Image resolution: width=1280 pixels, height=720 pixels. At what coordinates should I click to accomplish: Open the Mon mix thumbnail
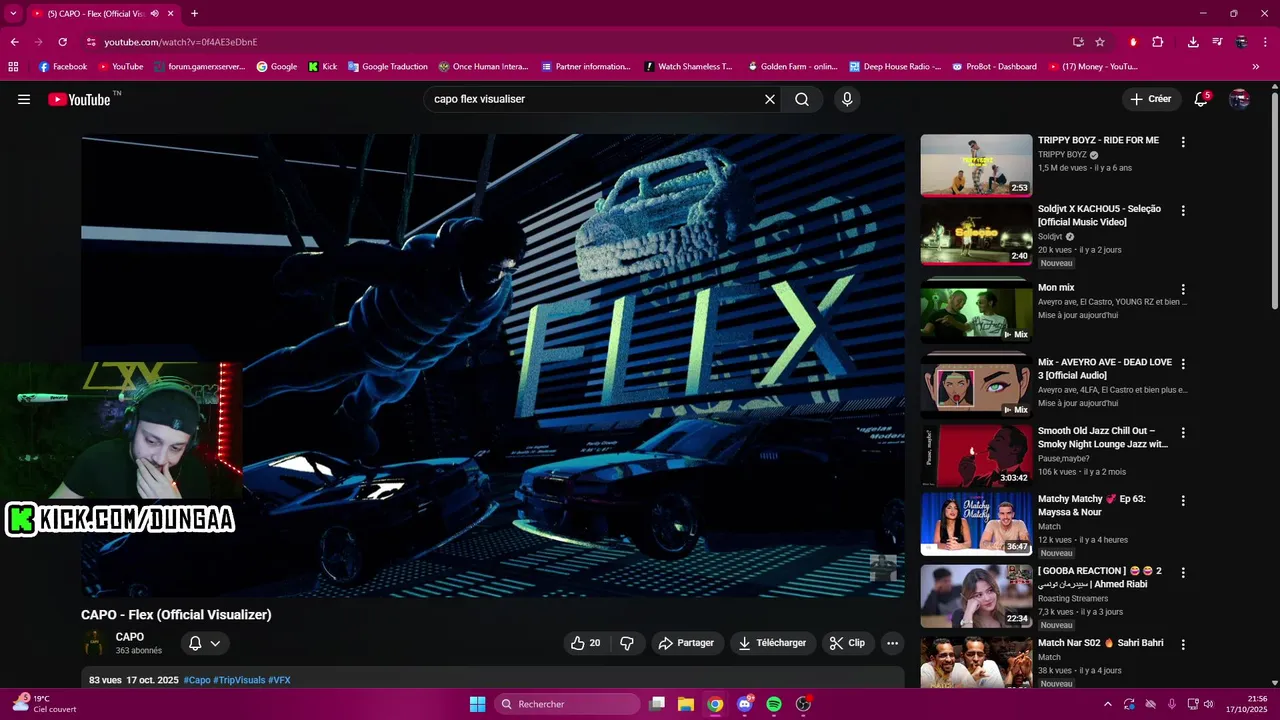coord(976,312)
